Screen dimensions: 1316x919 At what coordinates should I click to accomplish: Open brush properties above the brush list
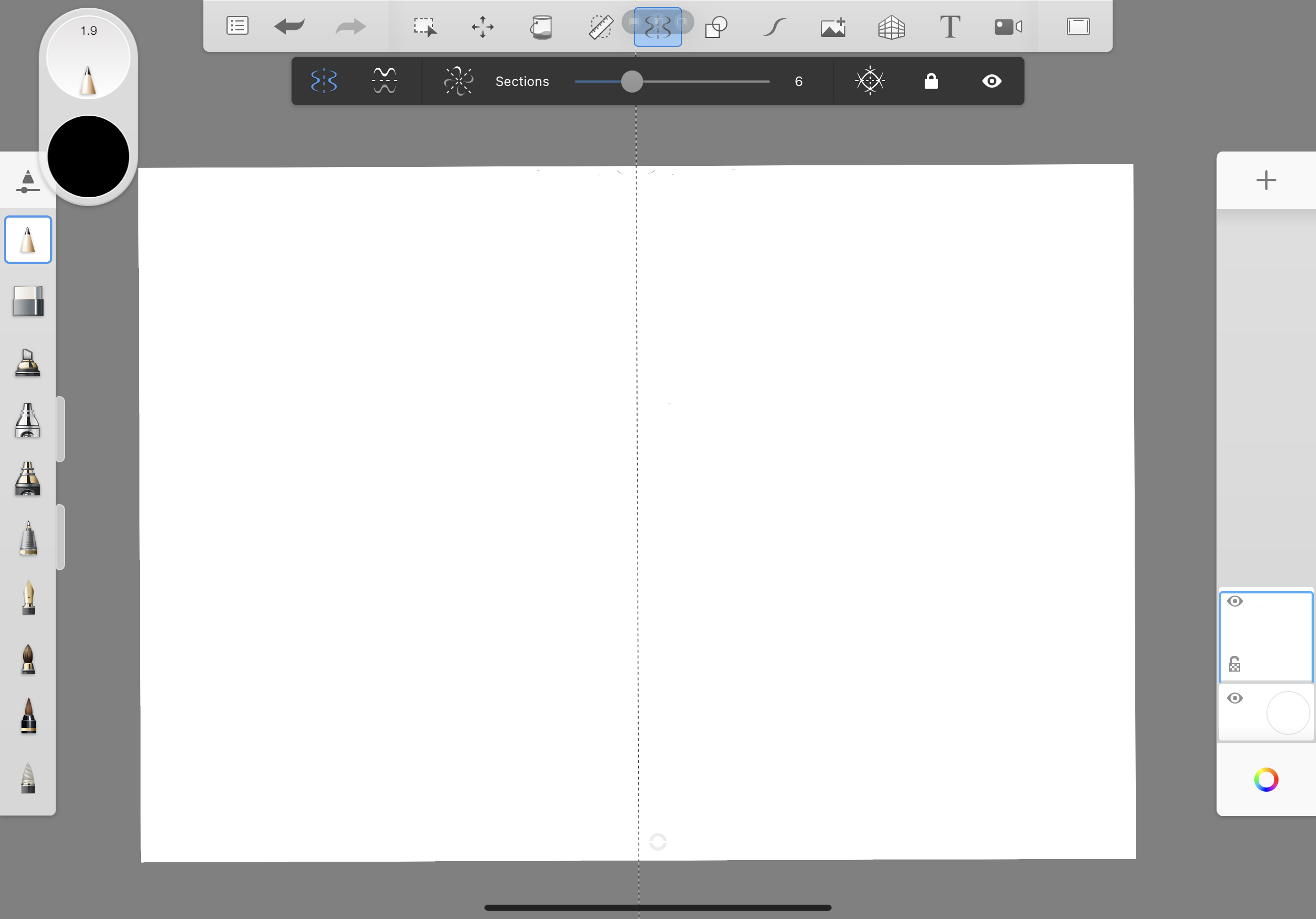(28, 181)
